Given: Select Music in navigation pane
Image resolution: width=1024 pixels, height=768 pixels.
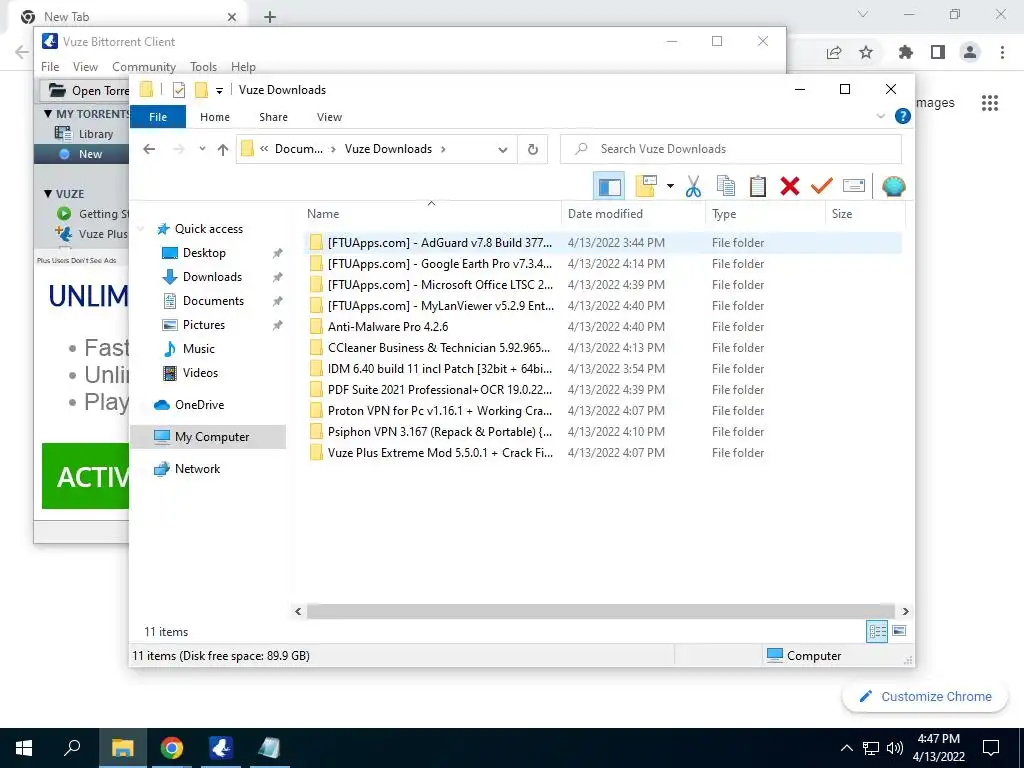Looking at the screenshot, I should [199, 349].
